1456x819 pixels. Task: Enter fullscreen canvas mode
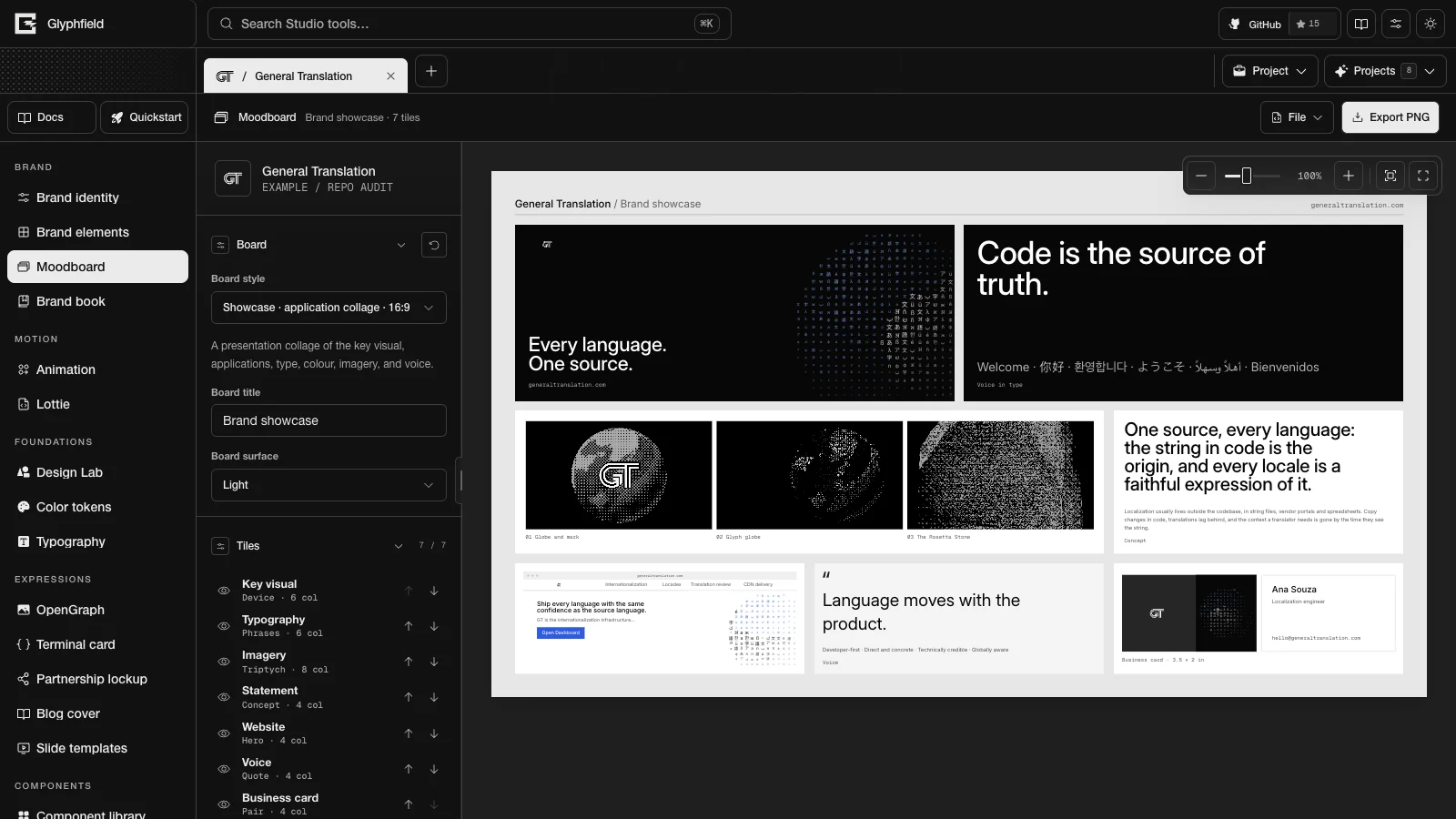pyautogui.click(x=1423, y=176)
